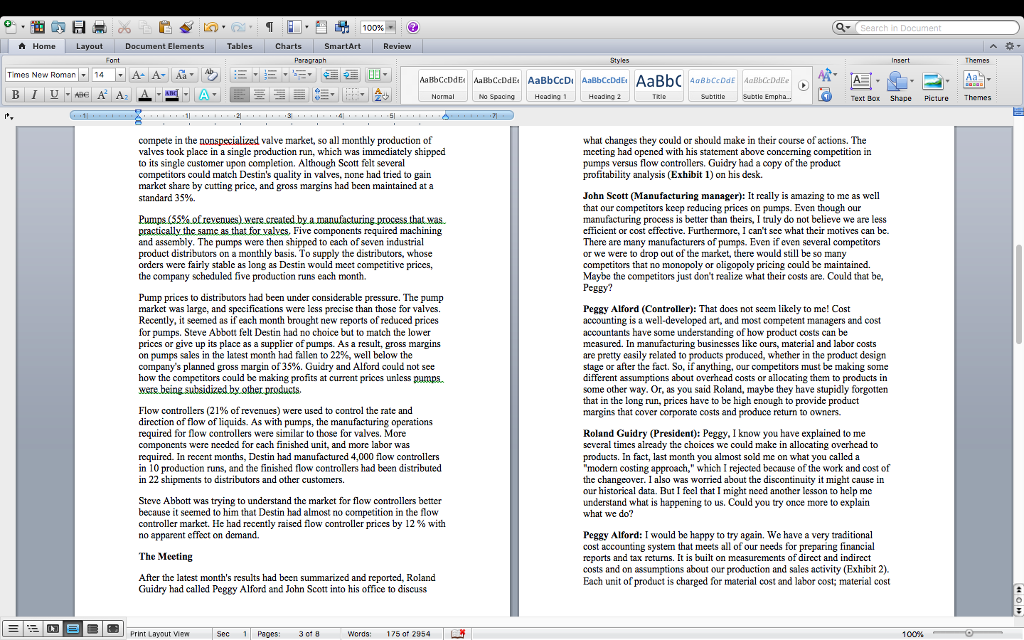
Task: Toggle Bold formatting
Action: [x=15, y=95]
